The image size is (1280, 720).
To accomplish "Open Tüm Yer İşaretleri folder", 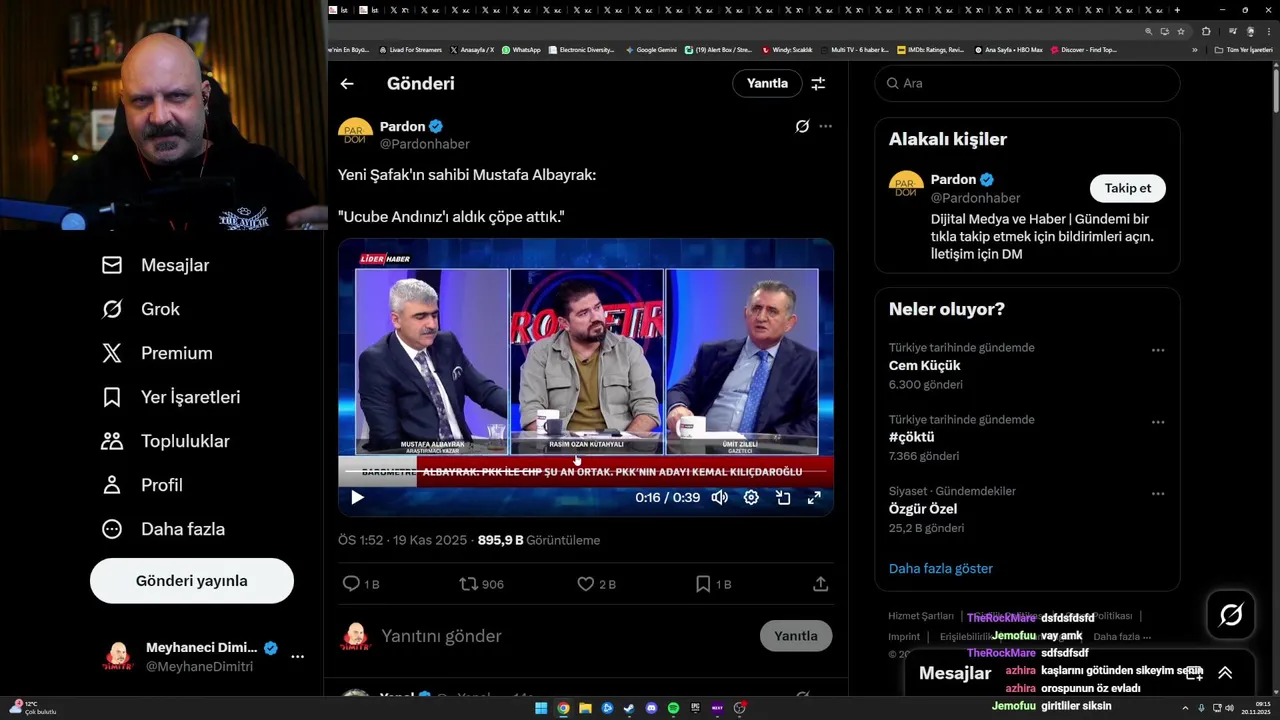I will pyautogui.click(x=1243, y=50).
